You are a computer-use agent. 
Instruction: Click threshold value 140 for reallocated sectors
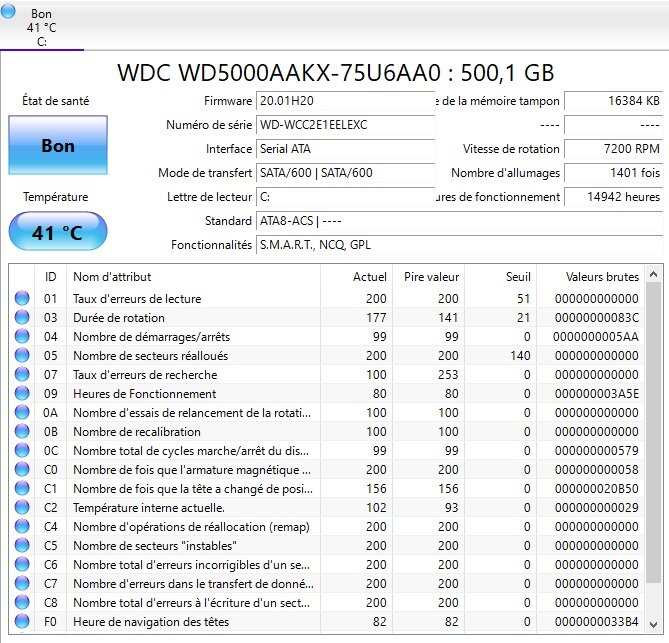pos(520,355)
